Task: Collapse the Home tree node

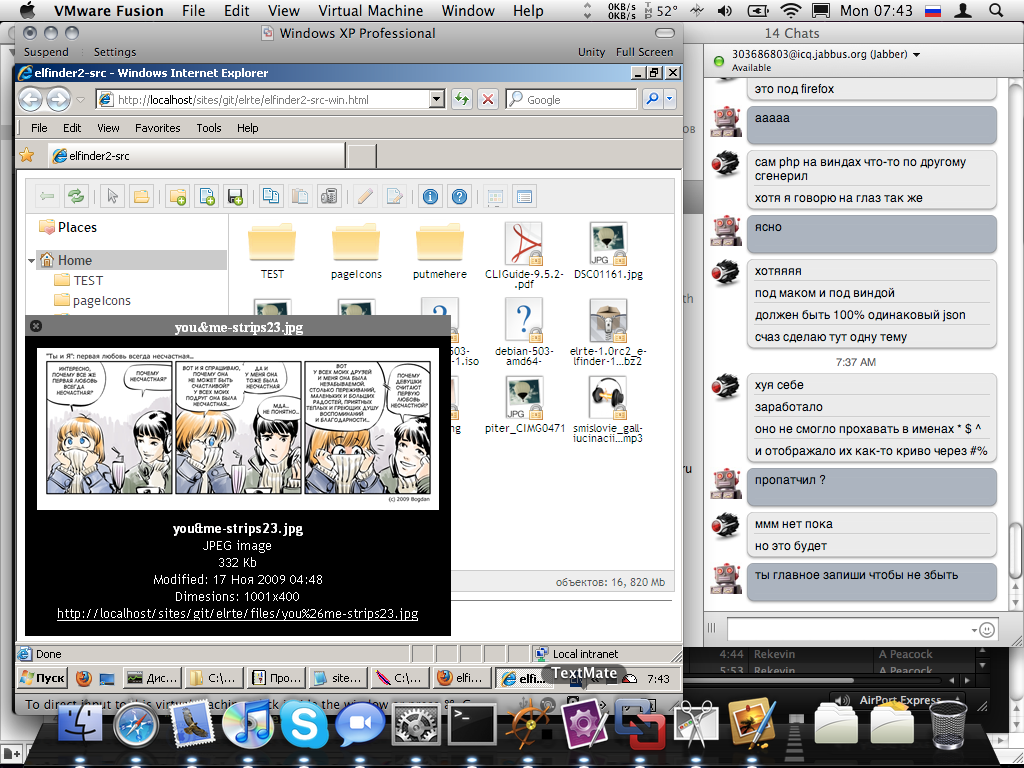Action: [31, 261]
